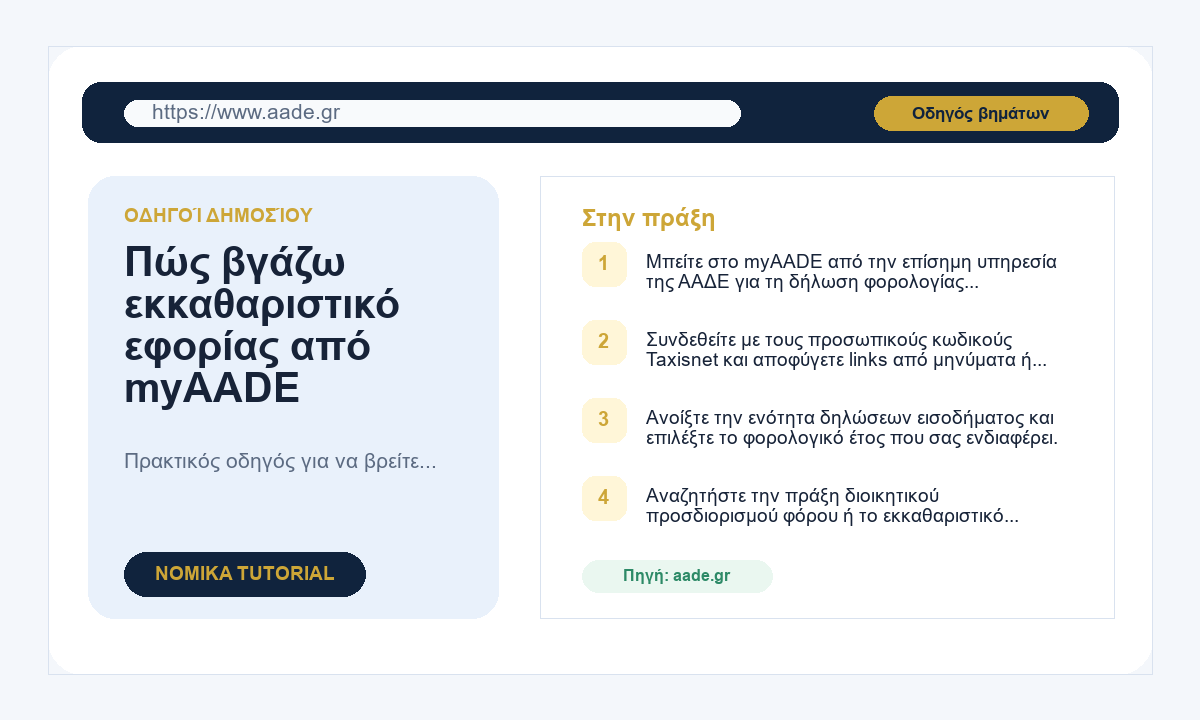
Task: Select the step 2 number badge
Action: 604,342
